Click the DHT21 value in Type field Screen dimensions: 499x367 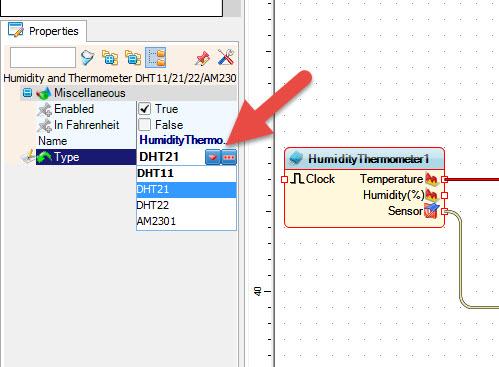click(159, 157)
